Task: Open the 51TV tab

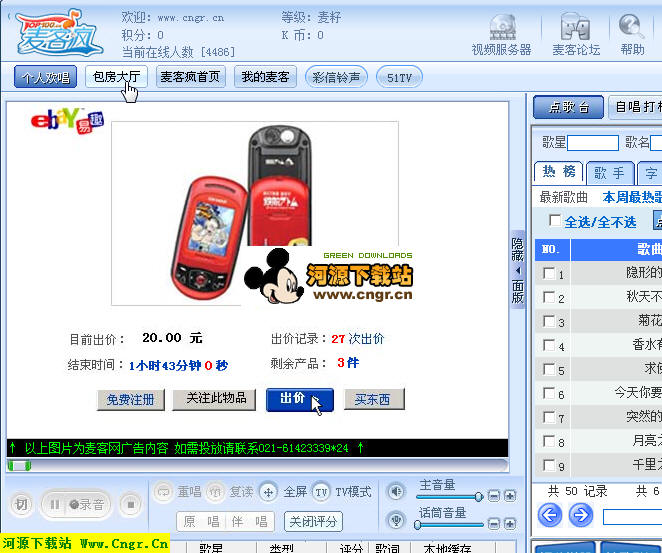Action: point(399,77)
